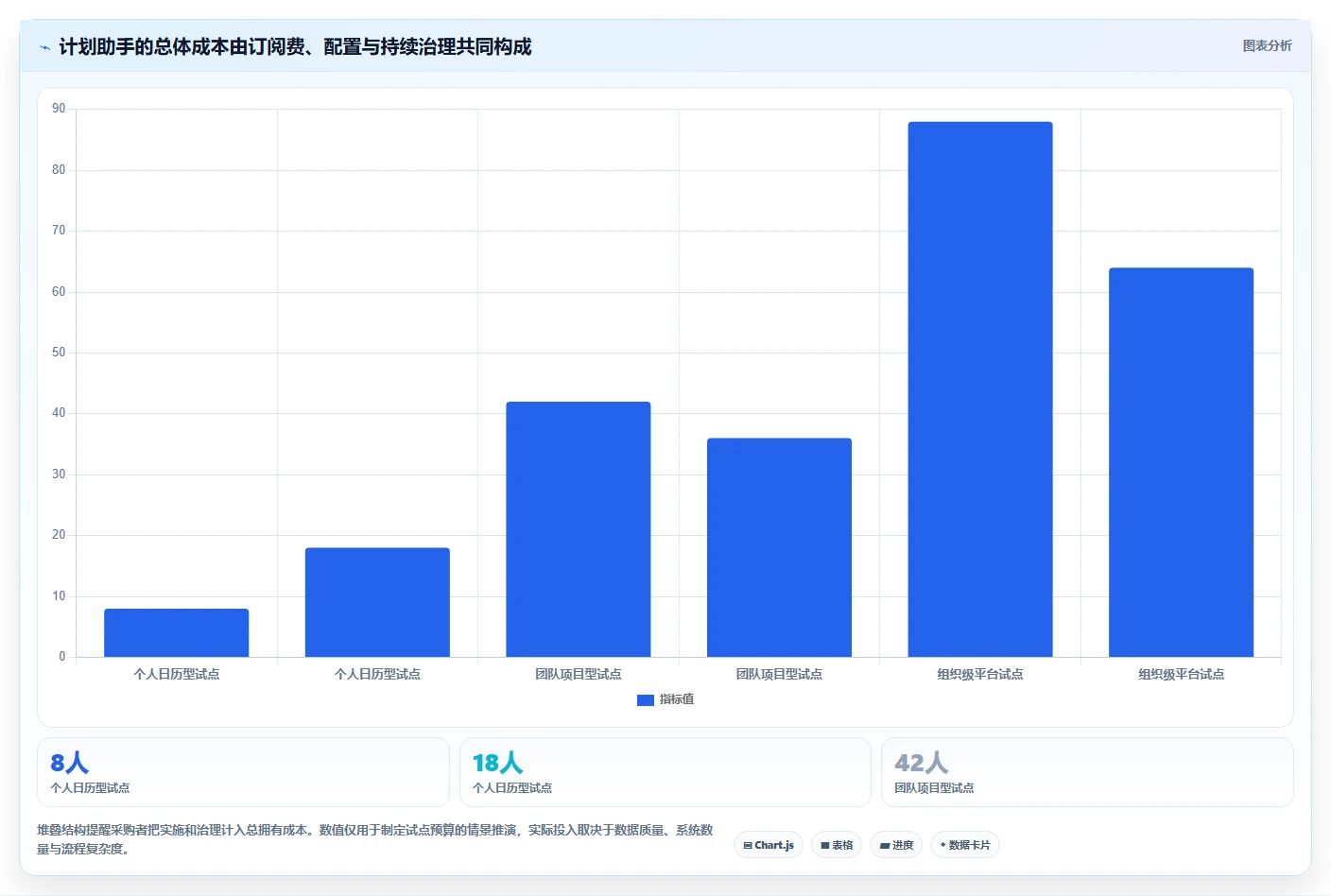Click the chart title 计划助手的总体成本
Image resolution: width=1331 pixels, height=896 pixels.
295,46
